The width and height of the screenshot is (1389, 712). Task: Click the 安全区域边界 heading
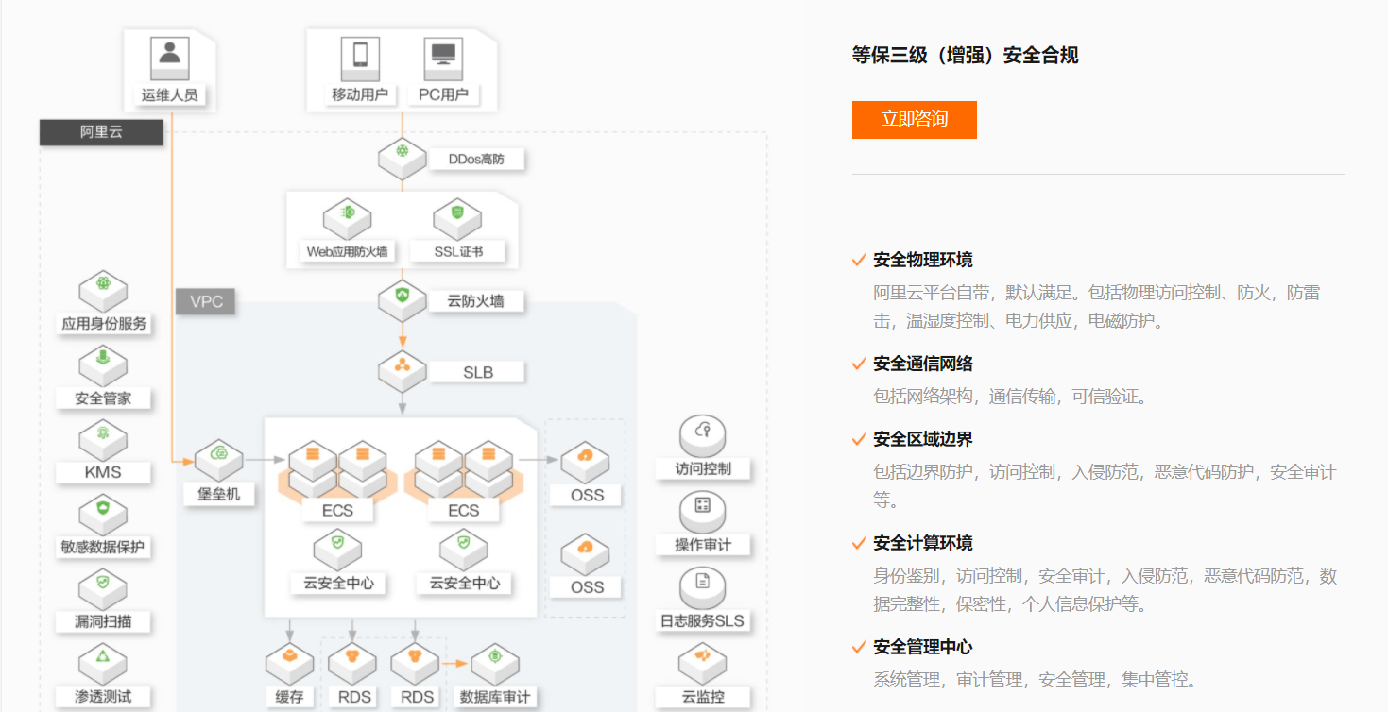[923, 439]
